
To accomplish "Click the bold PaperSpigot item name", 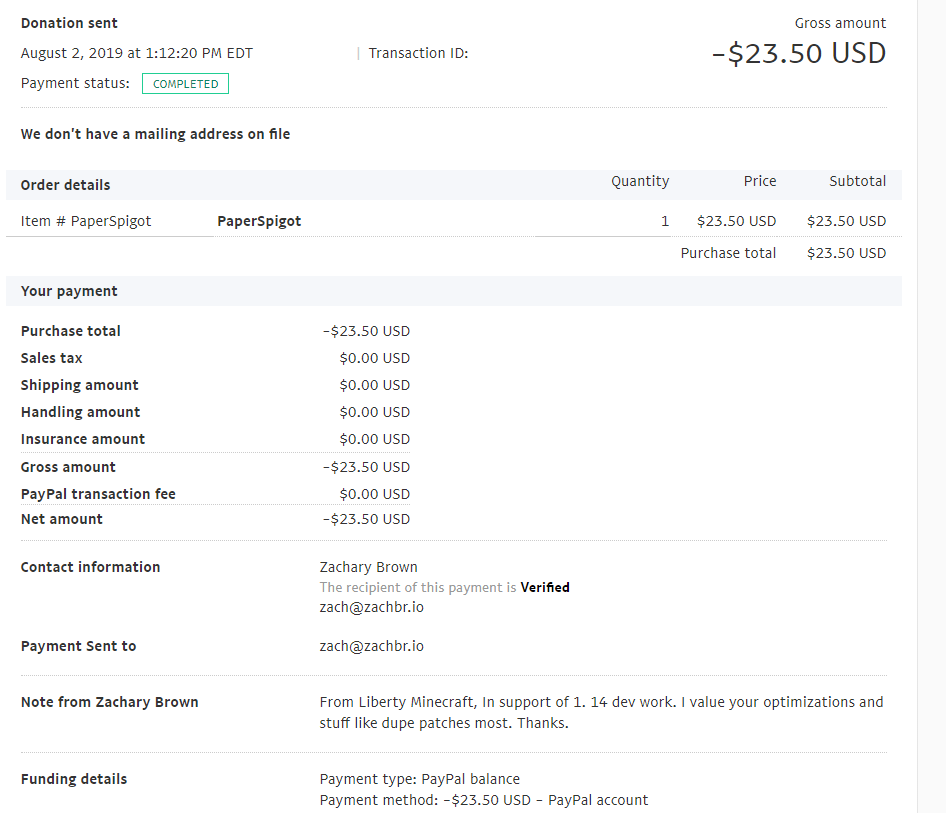I will click(x=259, y=221).
